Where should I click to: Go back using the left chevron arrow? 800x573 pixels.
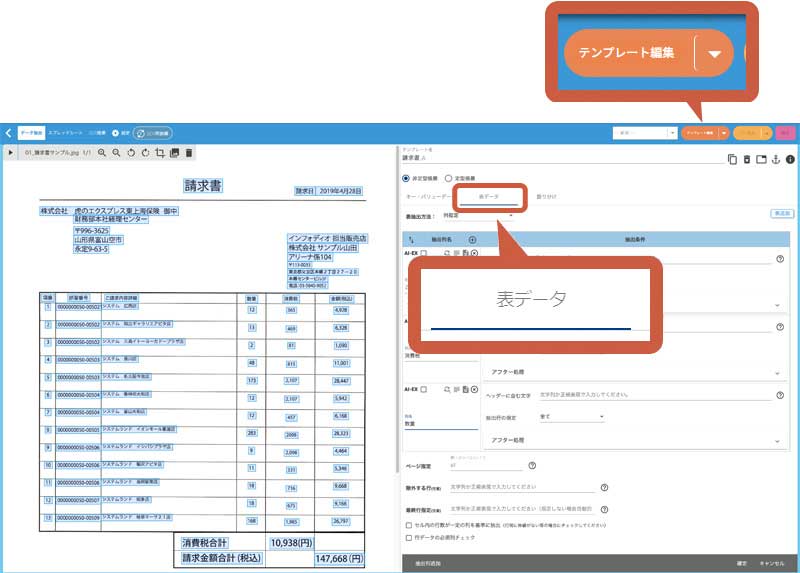pos(8,133)
